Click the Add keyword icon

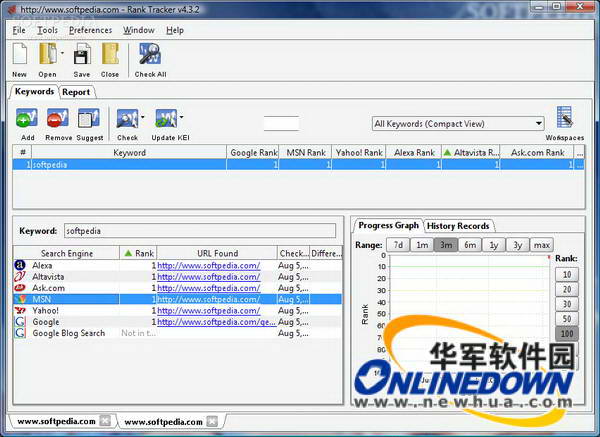pyautogui.click(x=26, y=118)
